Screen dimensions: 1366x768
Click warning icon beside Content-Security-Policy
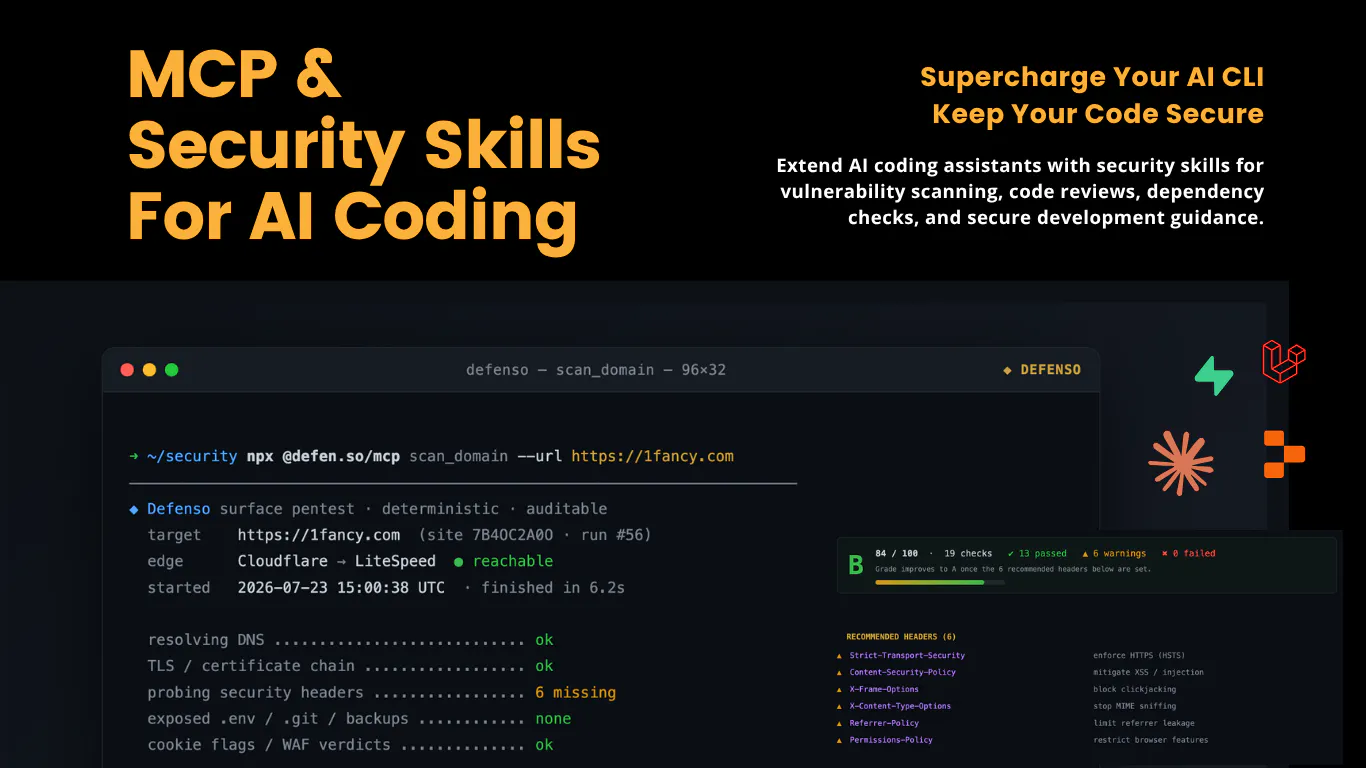pyautogui.click(x=839, y=673)
